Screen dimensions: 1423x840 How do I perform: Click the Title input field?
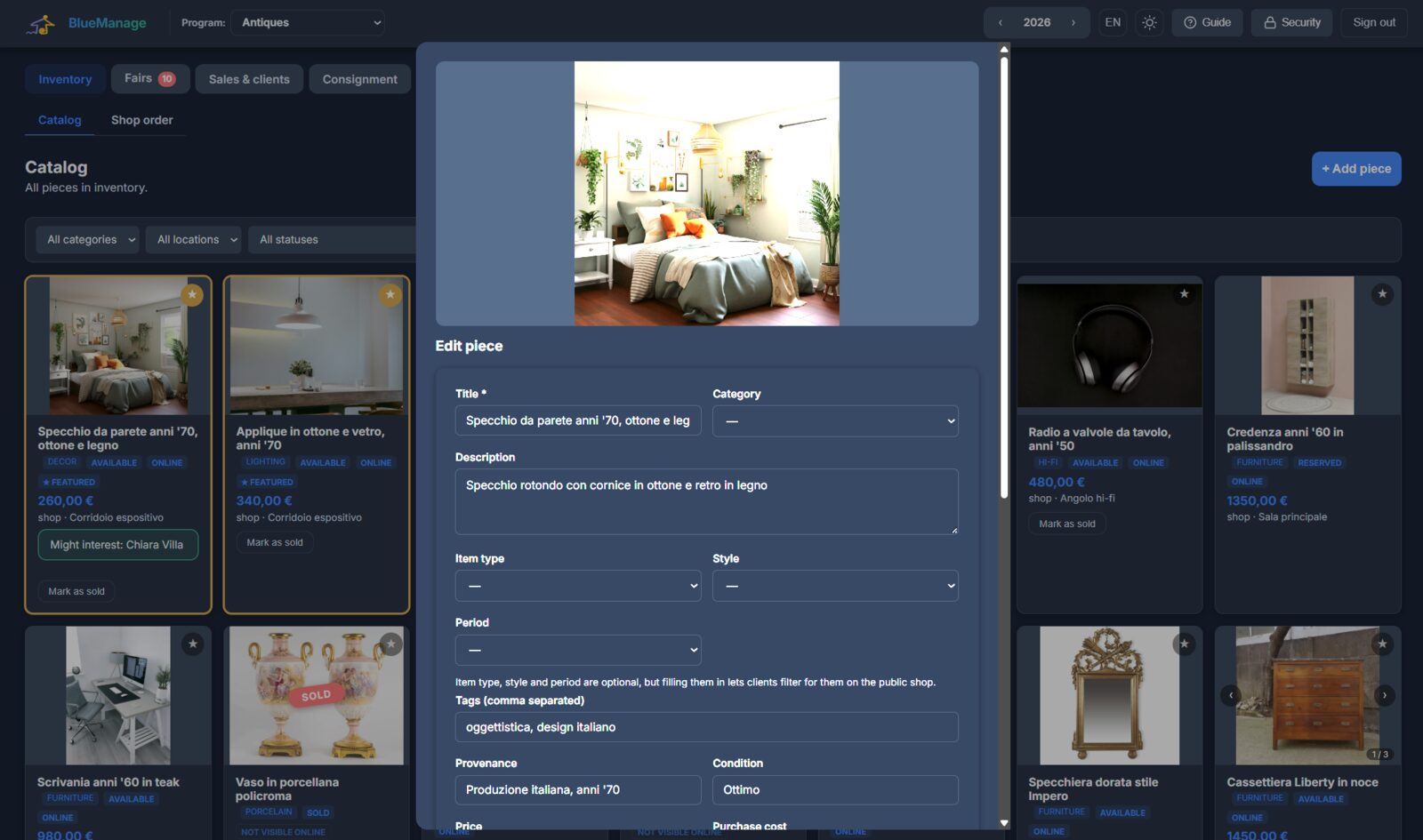(578, 420)
